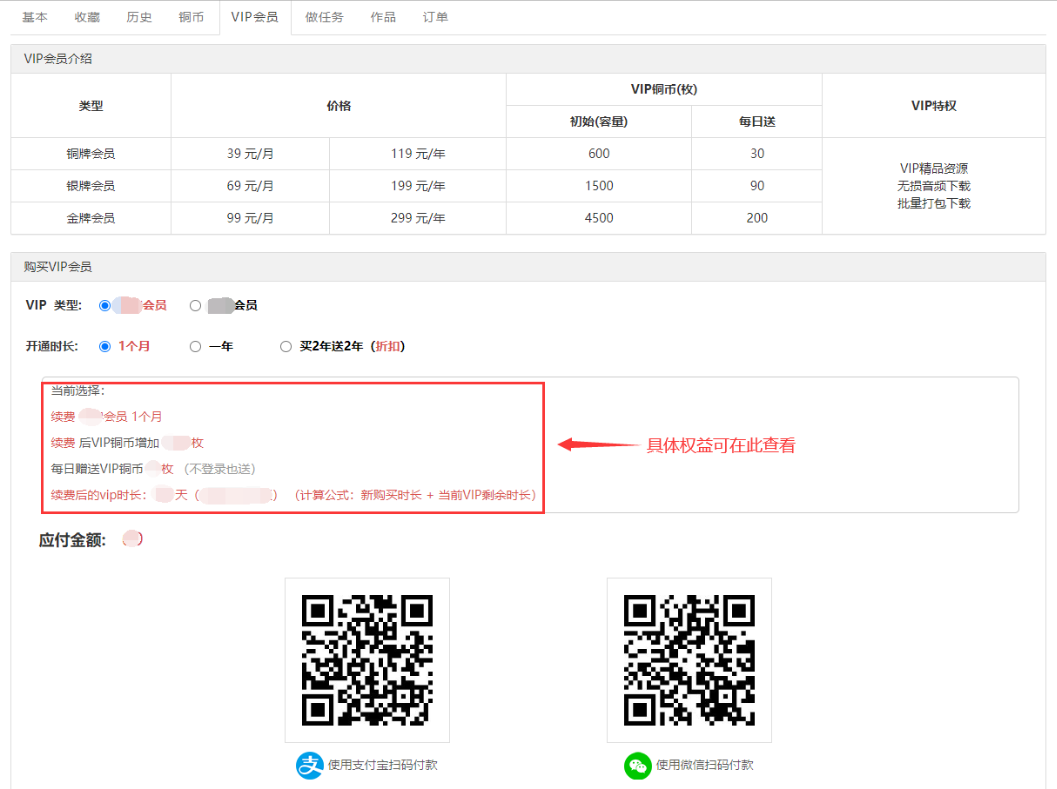The image size is (1057, 789).
Task: Click the 初始(容量) sub-header
Action: pyautogui.click(x=599, y=122)
